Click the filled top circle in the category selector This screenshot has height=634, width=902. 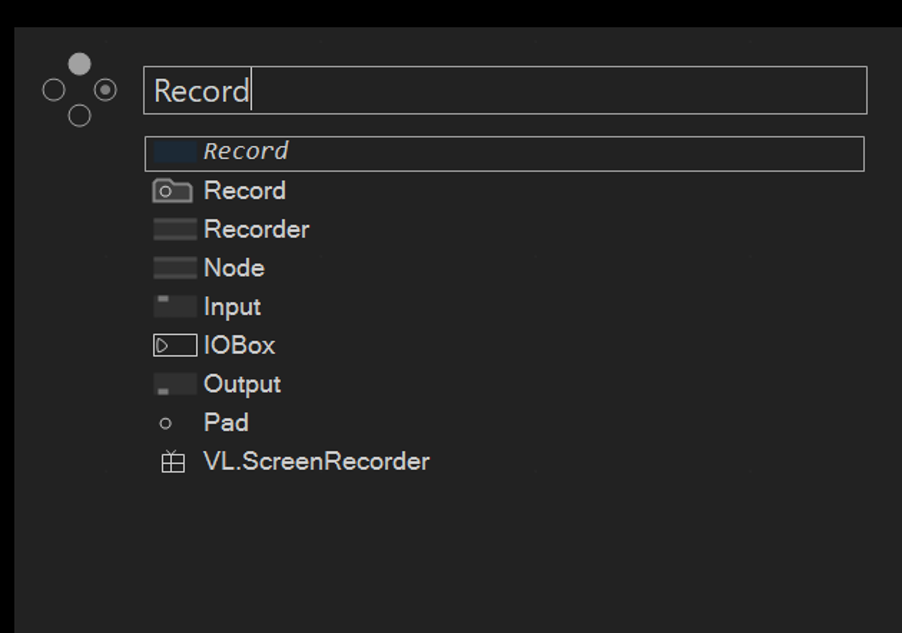[79, 64]
